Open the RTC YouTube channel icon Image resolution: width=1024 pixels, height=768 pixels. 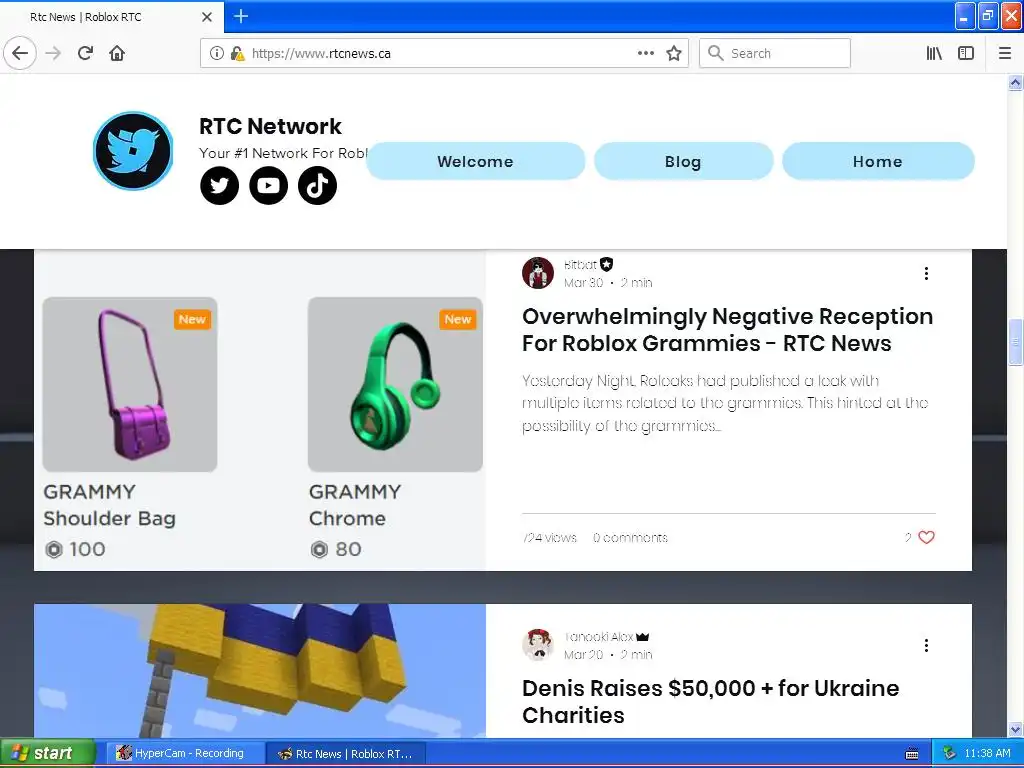(x=268, y=185)
